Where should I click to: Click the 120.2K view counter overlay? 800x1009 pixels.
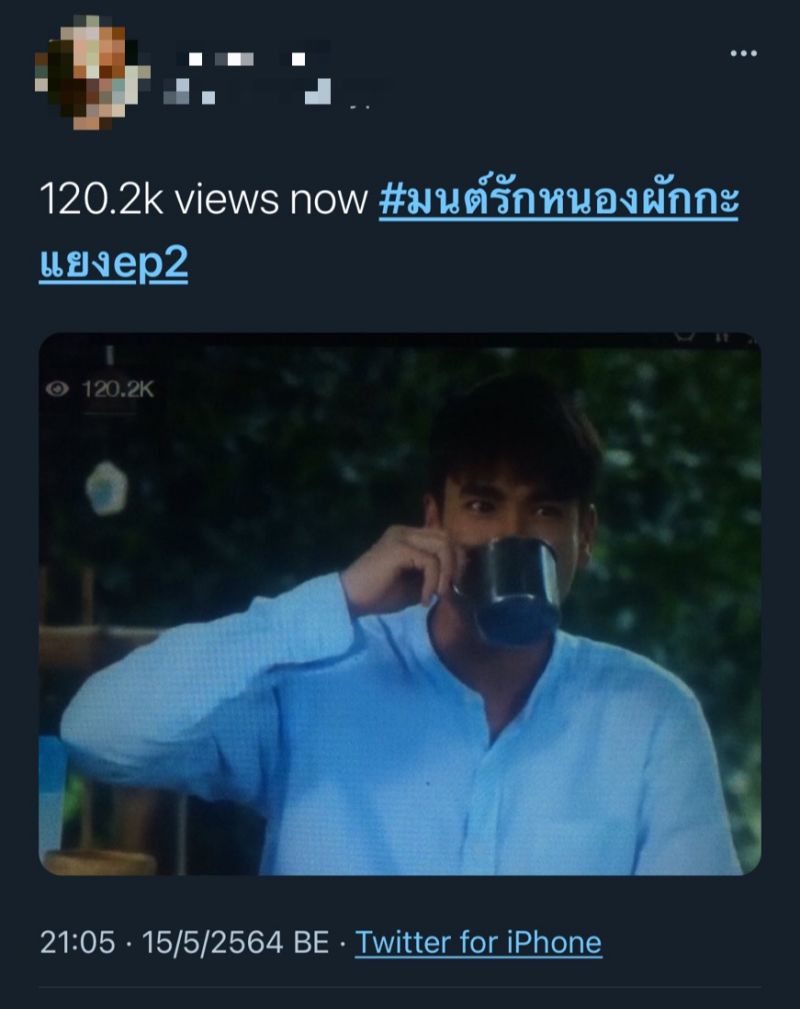(117, 389)
